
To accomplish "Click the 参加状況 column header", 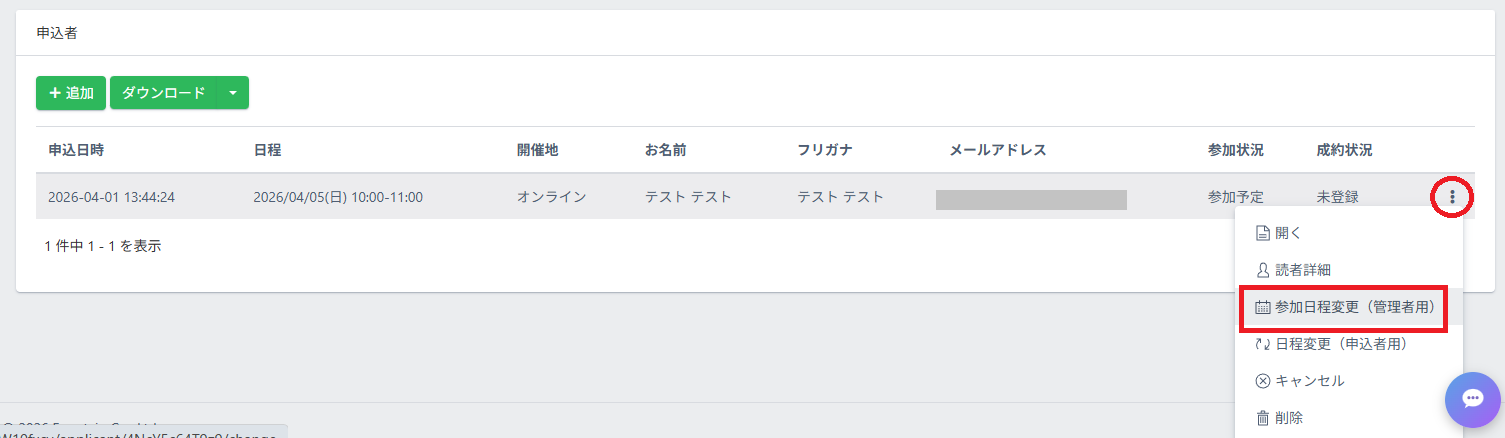I will tap(1235, 150).
